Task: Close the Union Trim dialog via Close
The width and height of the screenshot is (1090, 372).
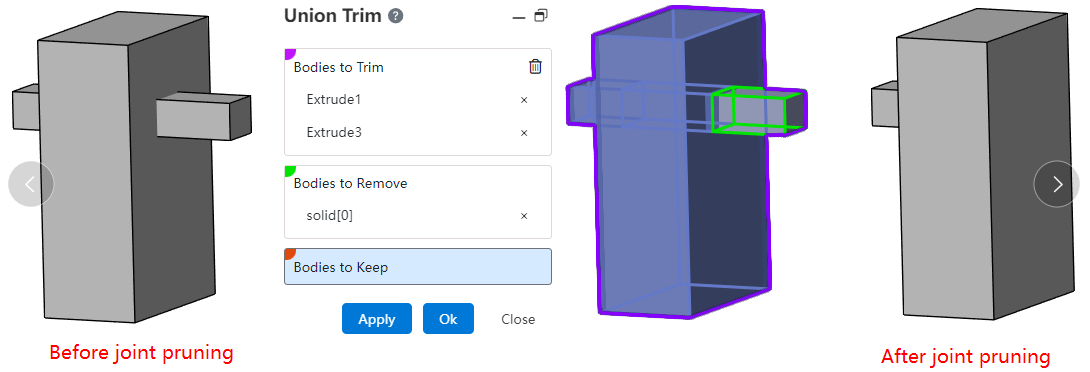Action: 518,319
